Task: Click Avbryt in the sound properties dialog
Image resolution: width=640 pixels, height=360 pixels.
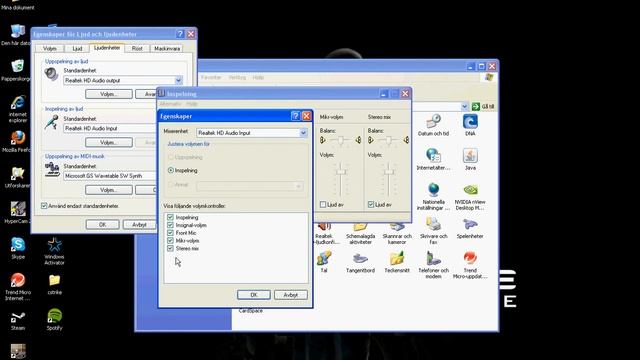Action: (139, 224)
